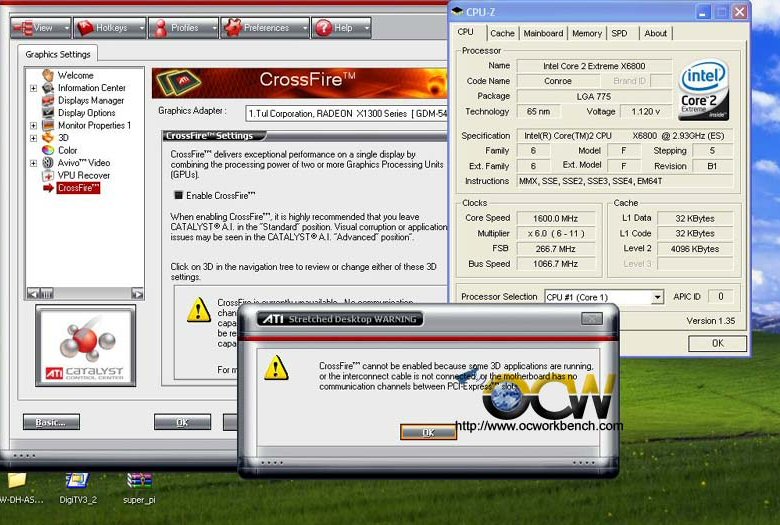Viewport: 780px width, 525px height.
Task: Expand the 3D tree node
Action: (33, 138)
